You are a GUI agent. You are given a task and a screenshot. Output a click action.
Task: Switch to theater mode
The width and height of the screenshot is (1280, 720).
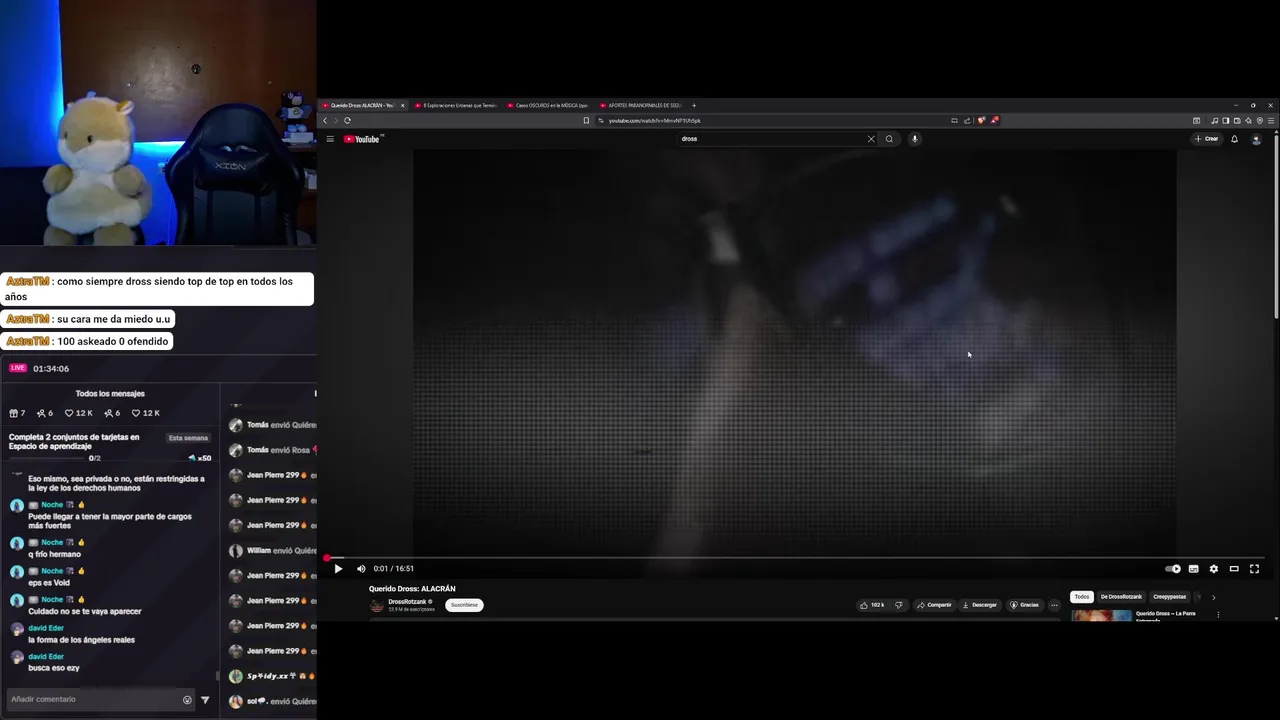pyautogui.click(x=1234, y=569)
